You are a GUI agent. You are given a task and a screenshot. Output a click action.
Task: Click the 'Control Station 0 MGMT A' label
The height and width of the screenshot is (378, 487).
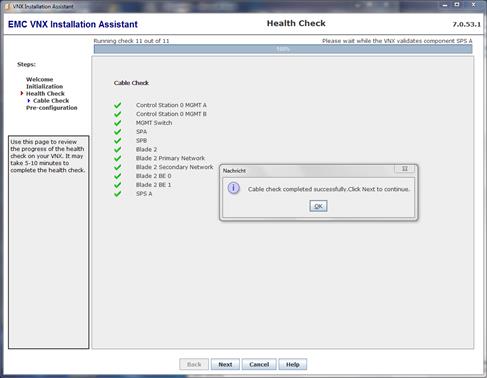coord(171,105)
